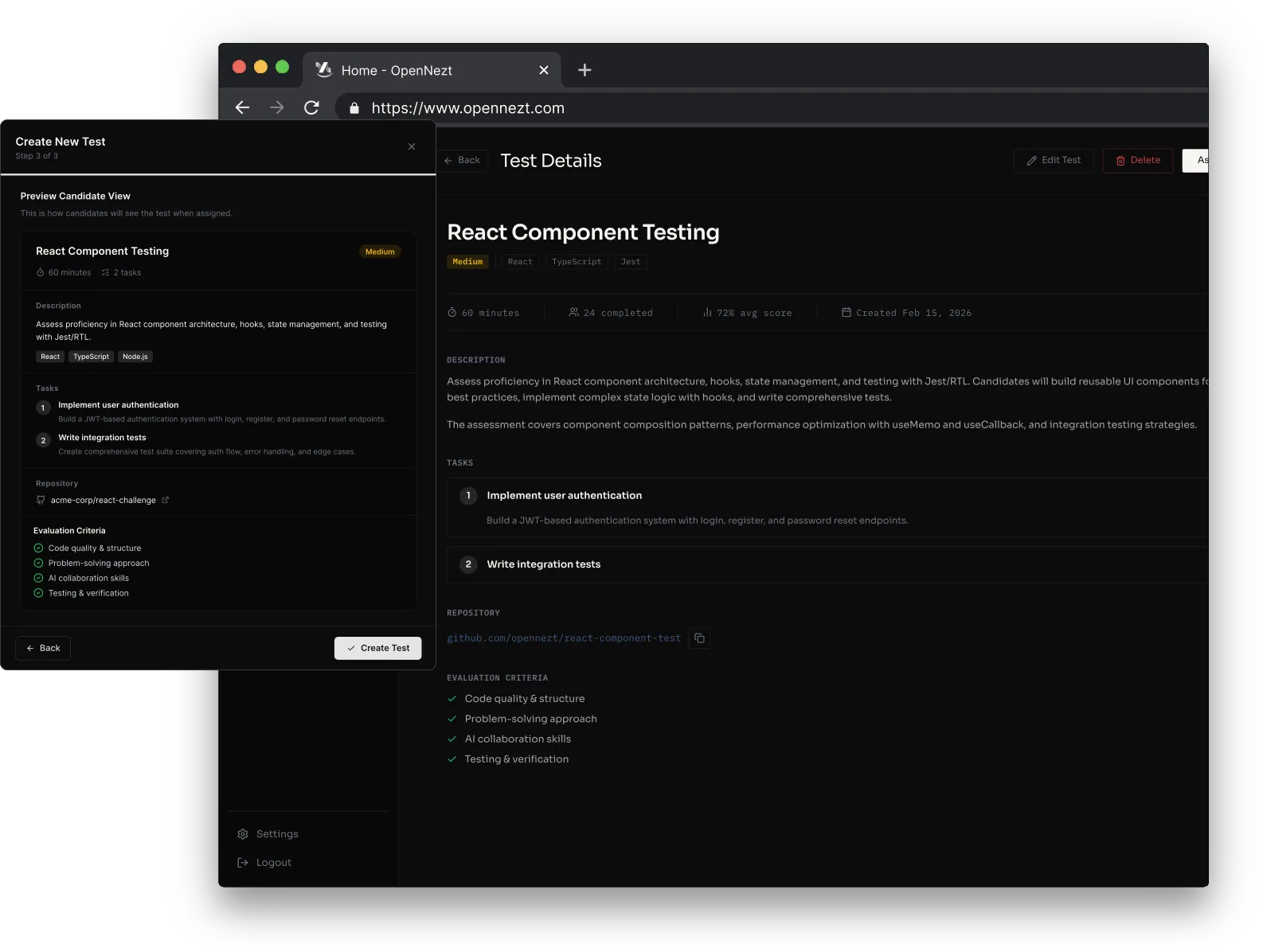Click the 2 tasks list icon in preview
Screen dimensions: 1263x952
tap(105, 272)
